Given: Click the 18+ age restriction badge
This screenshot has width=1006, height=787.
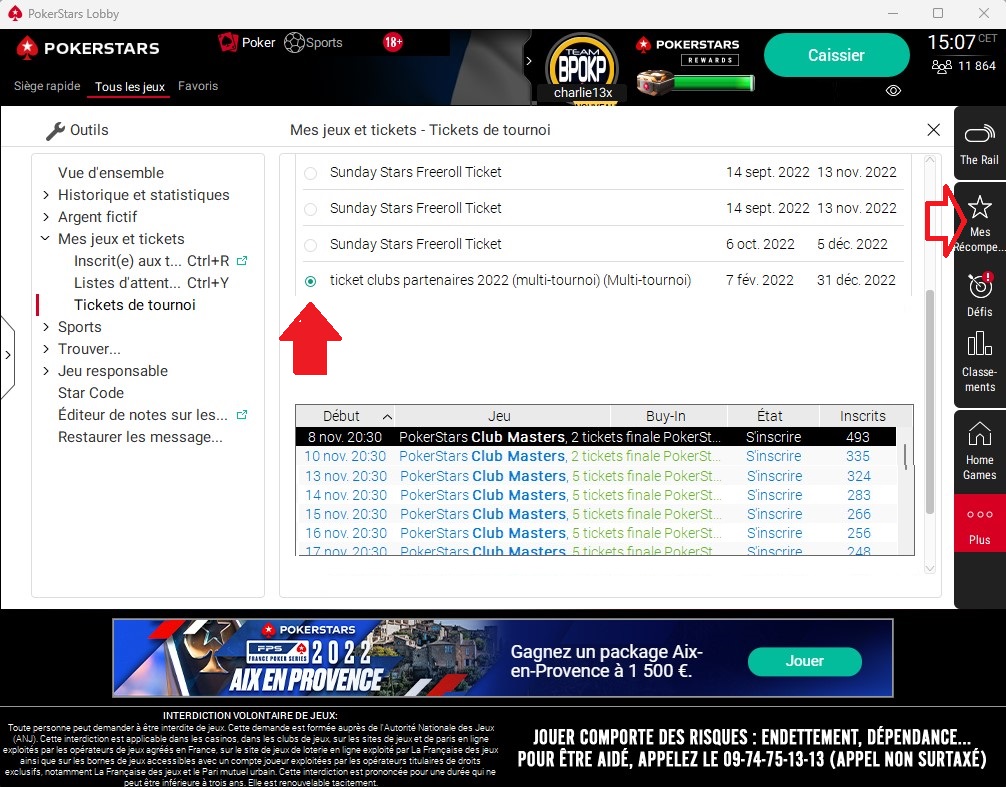Looking at the screenshot, I should click(x=393, y=42).
